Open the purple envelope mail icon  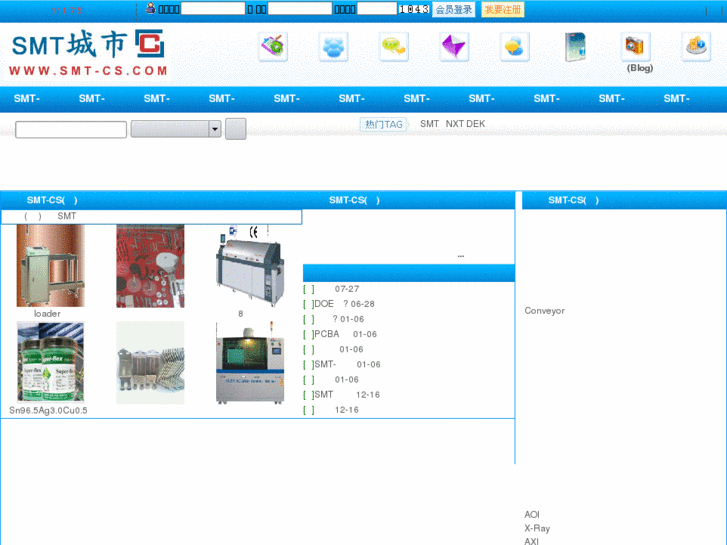[454, 46]
